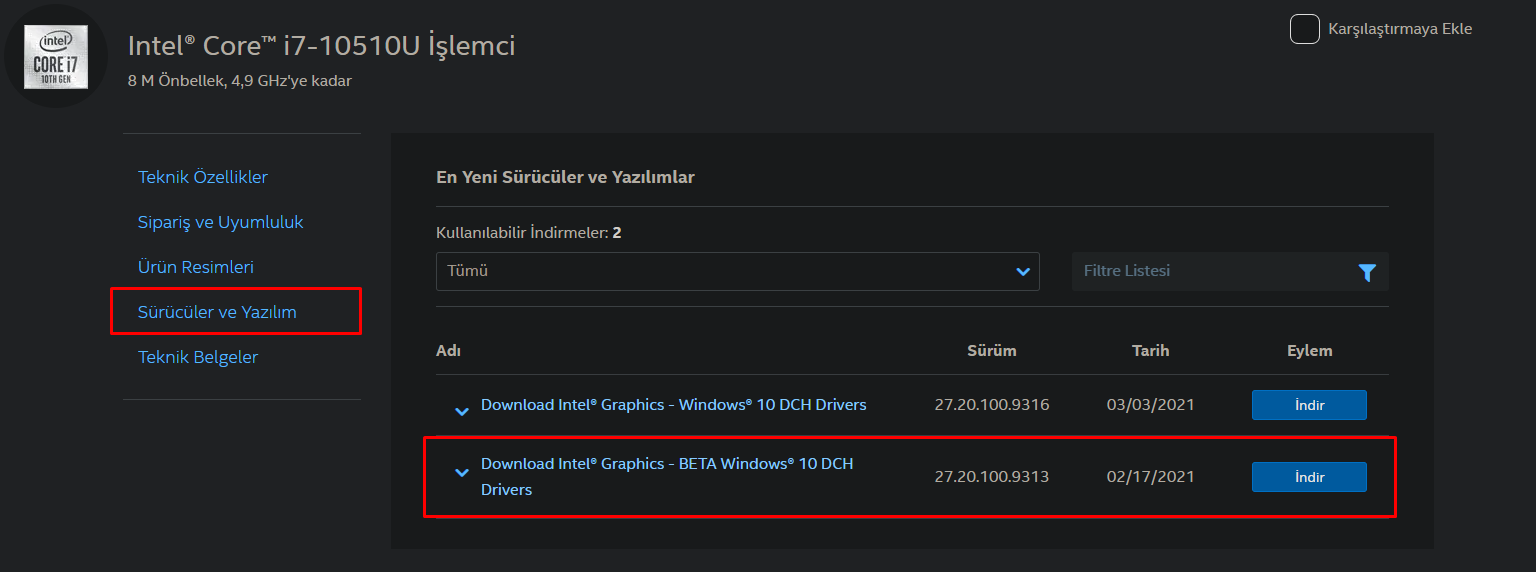Open Teknik Özellikler section
Viewport: 1536px width, 572px height.
tap(203, 177)
